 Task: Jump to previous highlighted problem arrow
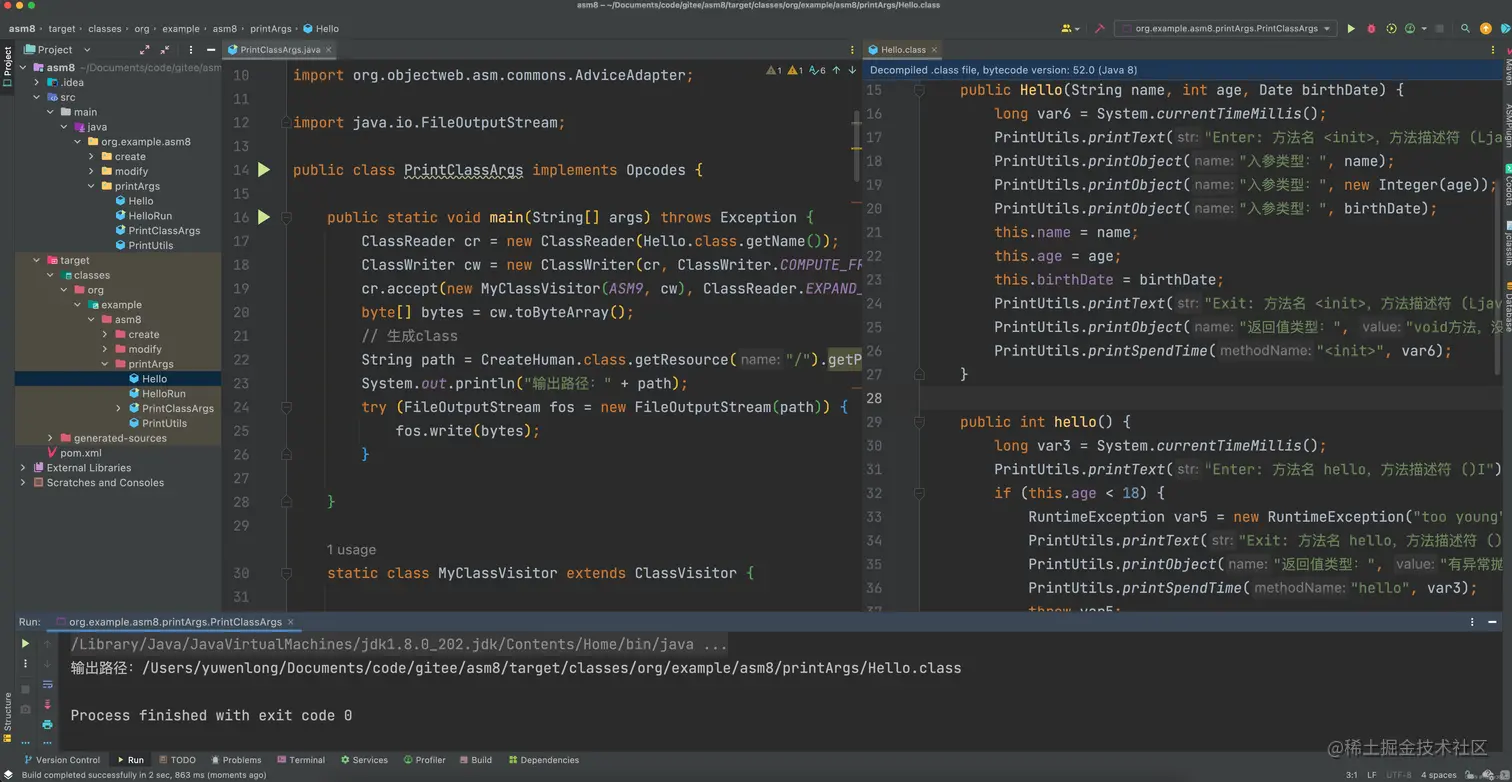[x=838, y=70]
